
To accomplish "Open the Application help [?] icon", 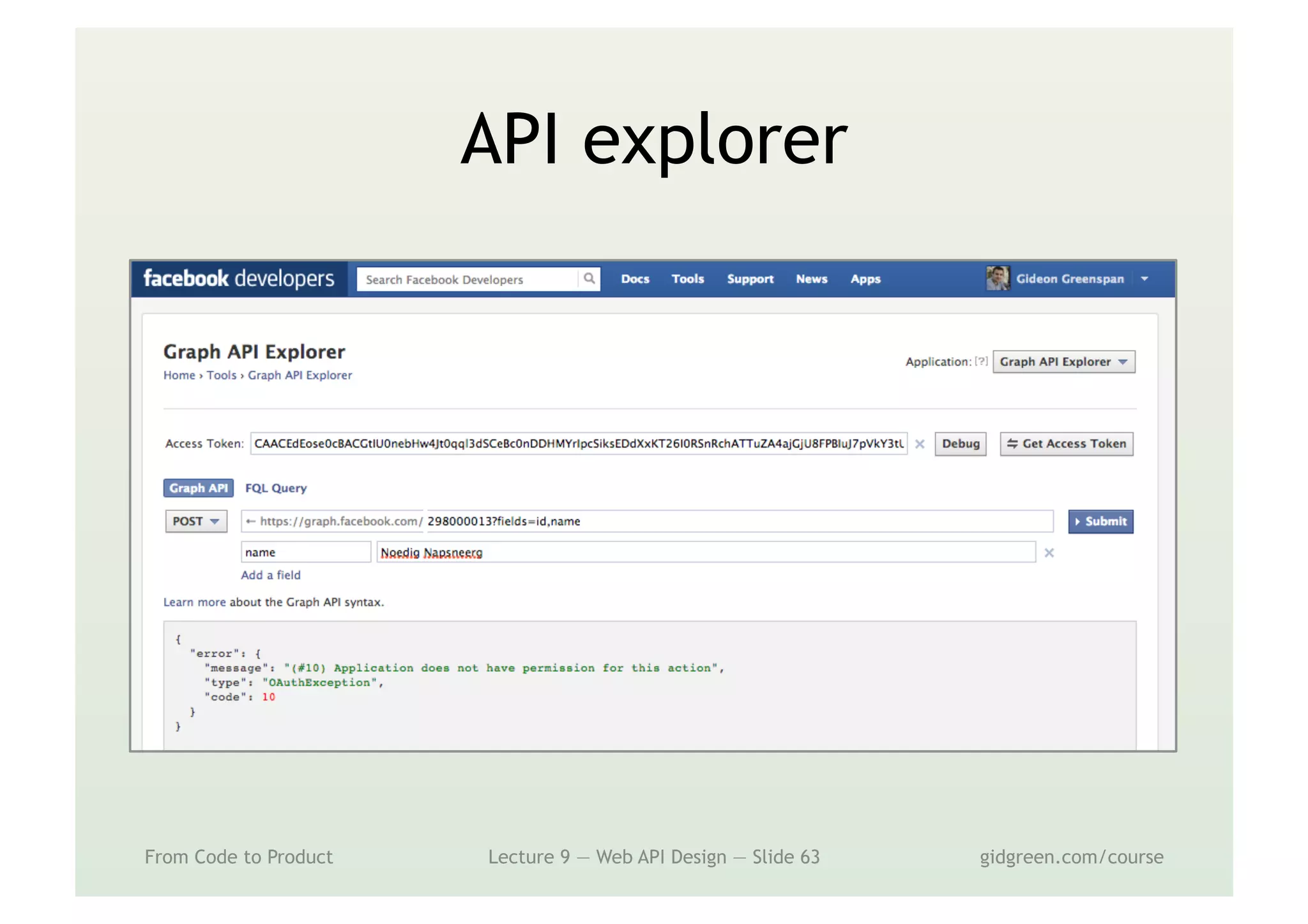I will [x=981, y=361].
